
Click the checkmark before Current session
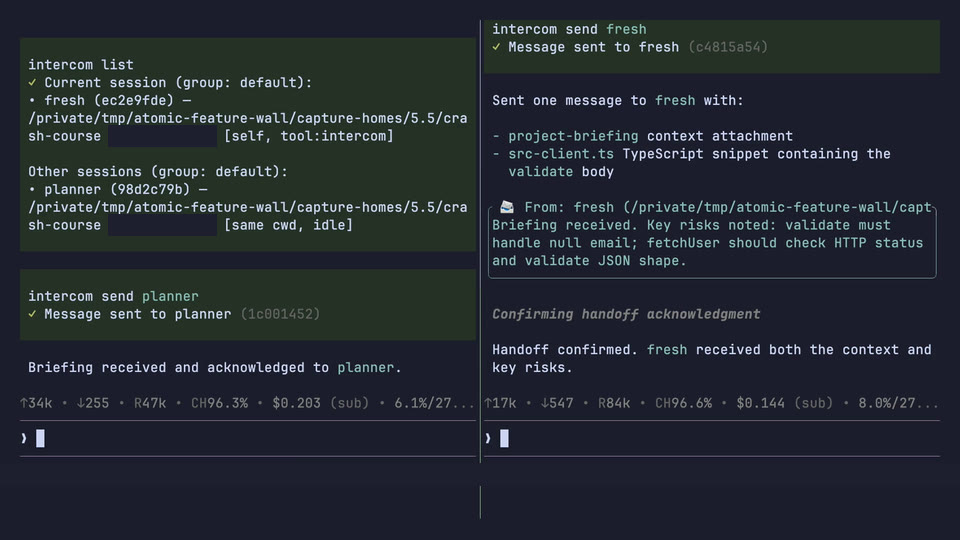coord(32,83)
